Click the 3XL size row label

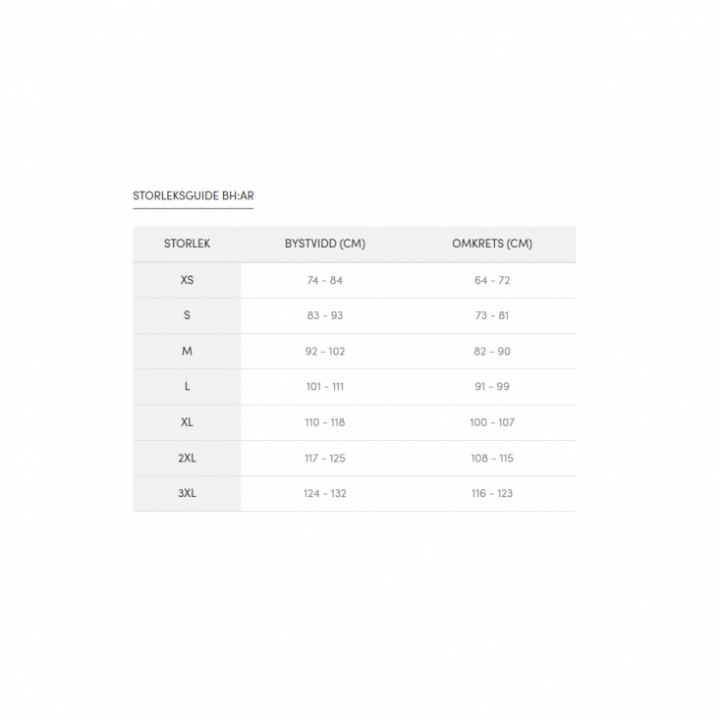[x=187, y=494]
